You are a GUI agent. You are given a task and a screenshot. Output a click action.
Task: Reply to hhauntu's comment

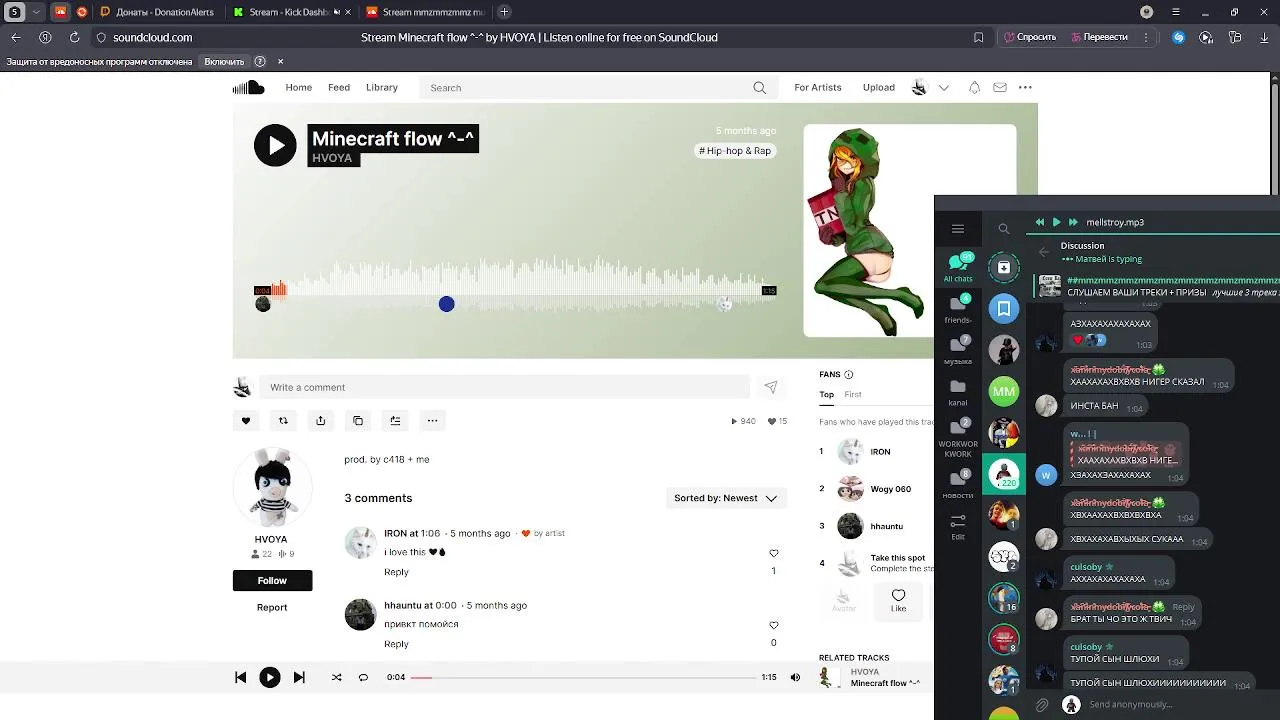396,644
